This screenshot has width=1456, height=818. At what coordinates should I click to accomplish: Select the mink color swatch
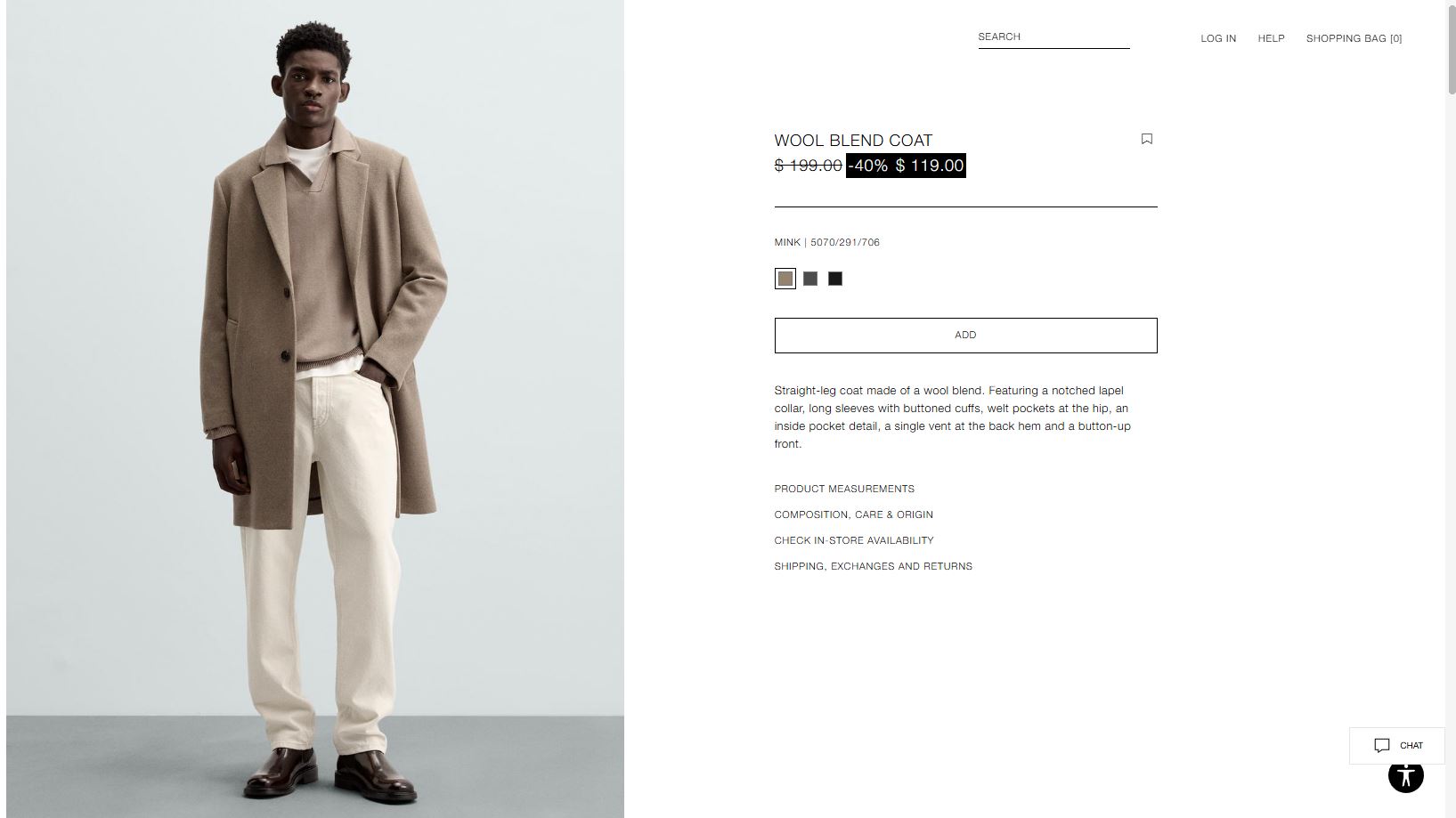pos(785,279)
